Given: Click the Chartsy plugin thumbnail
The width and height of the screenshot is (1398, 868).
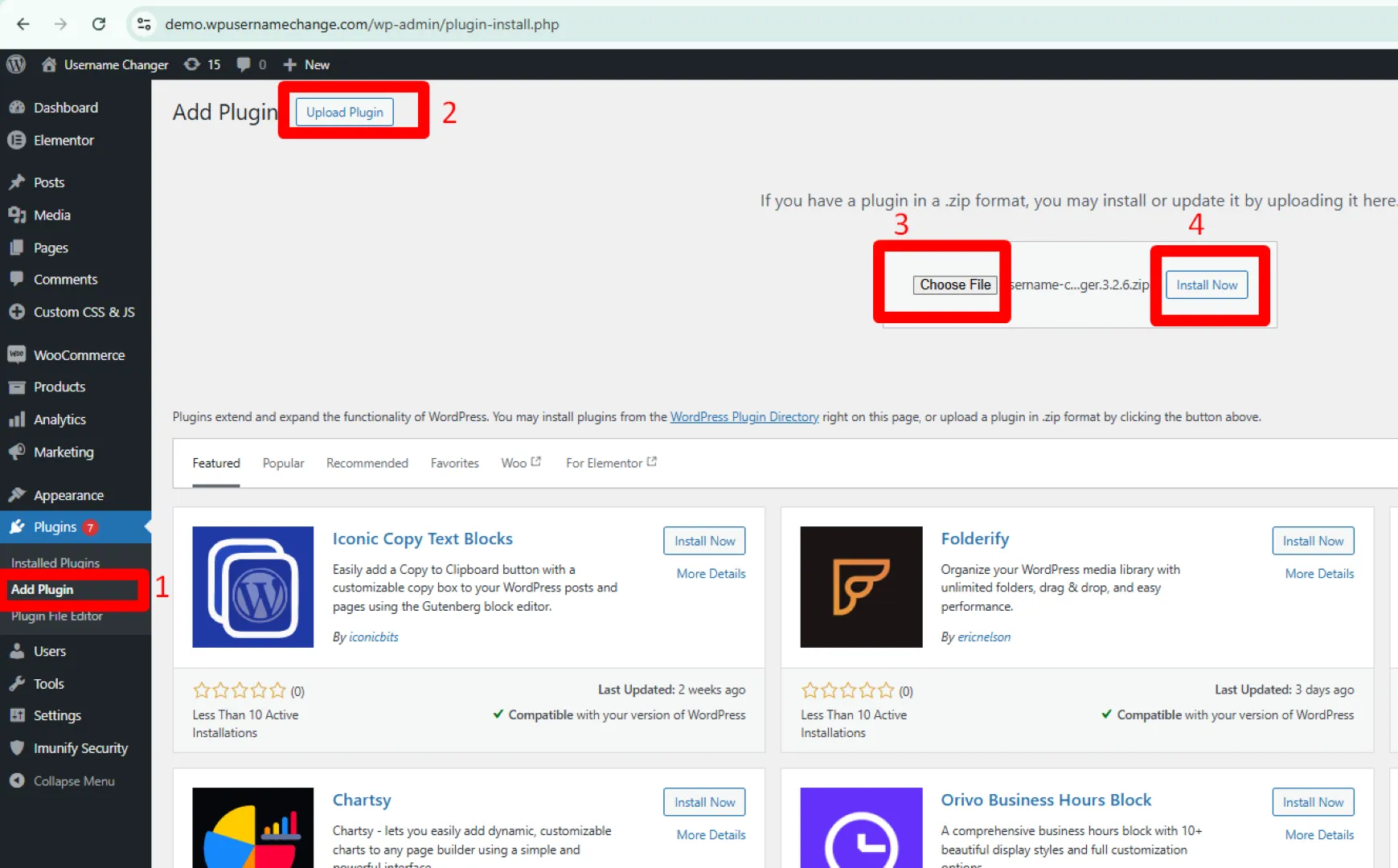Looking at the screenshot, I should click(253, 828).
